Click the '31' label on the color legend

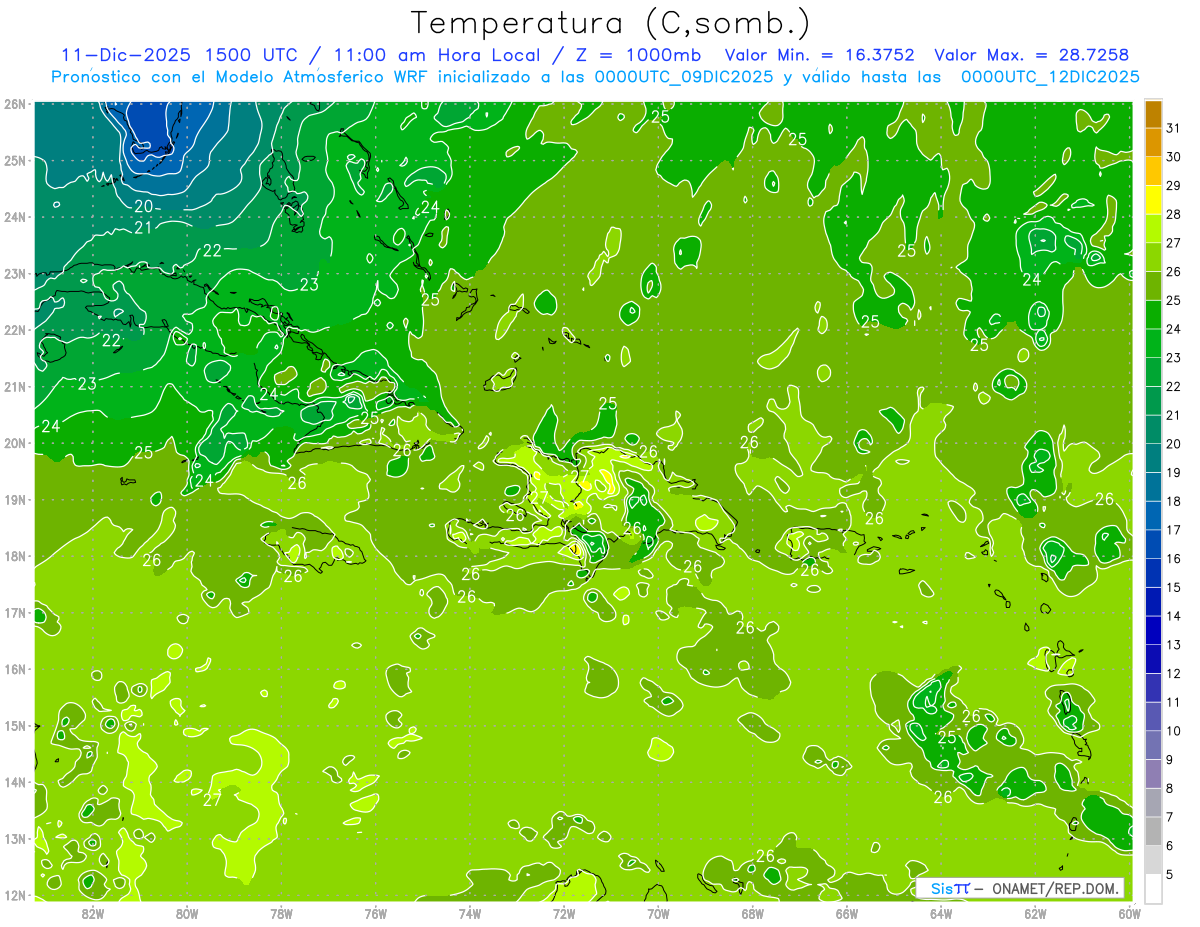1173,129
